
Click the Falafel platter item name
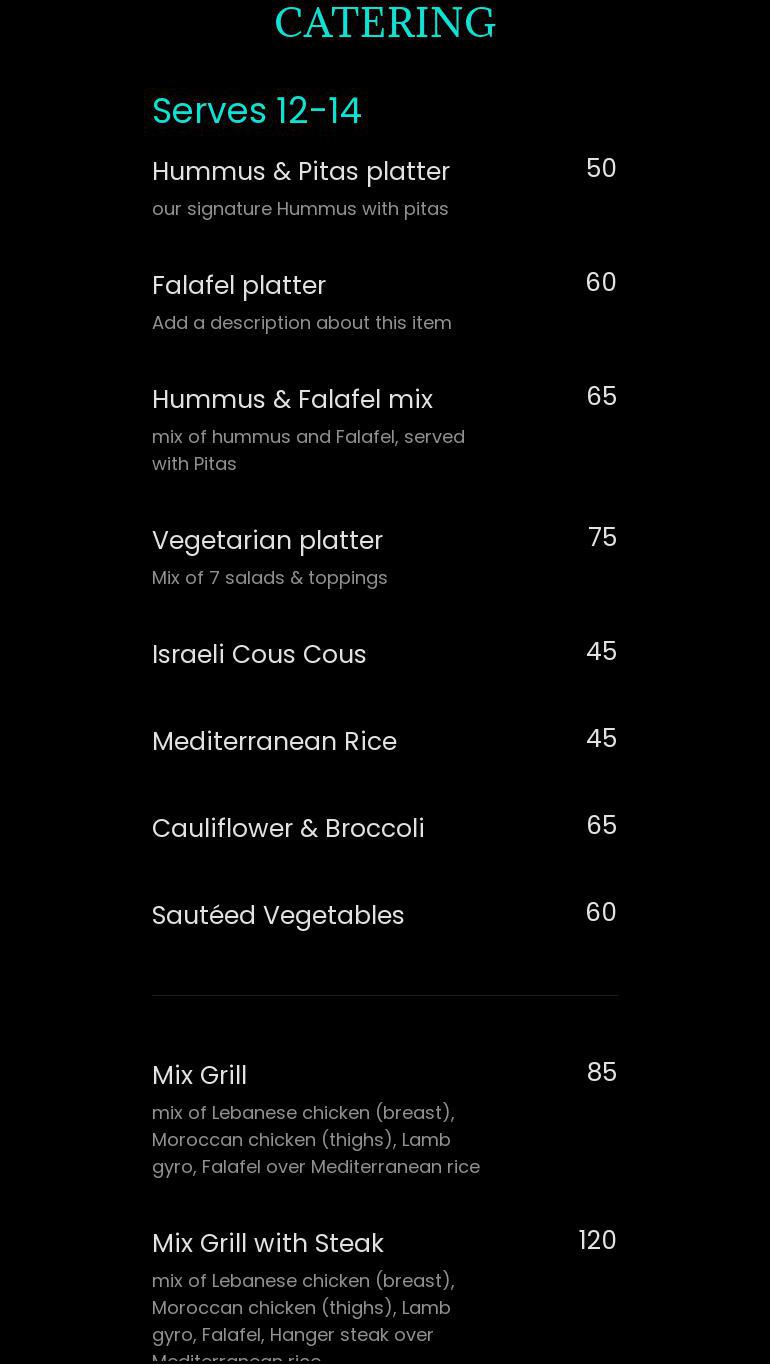pyautogui.click(x=239, y=285)
